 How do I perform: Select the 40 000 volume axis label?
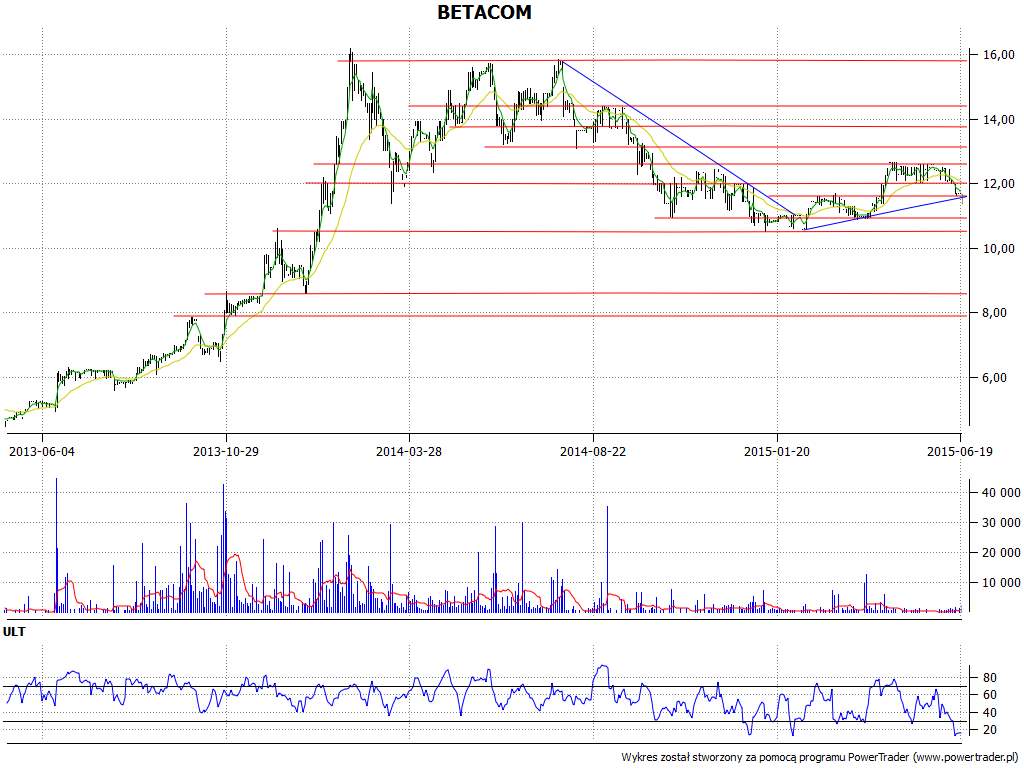[1001, 493]
